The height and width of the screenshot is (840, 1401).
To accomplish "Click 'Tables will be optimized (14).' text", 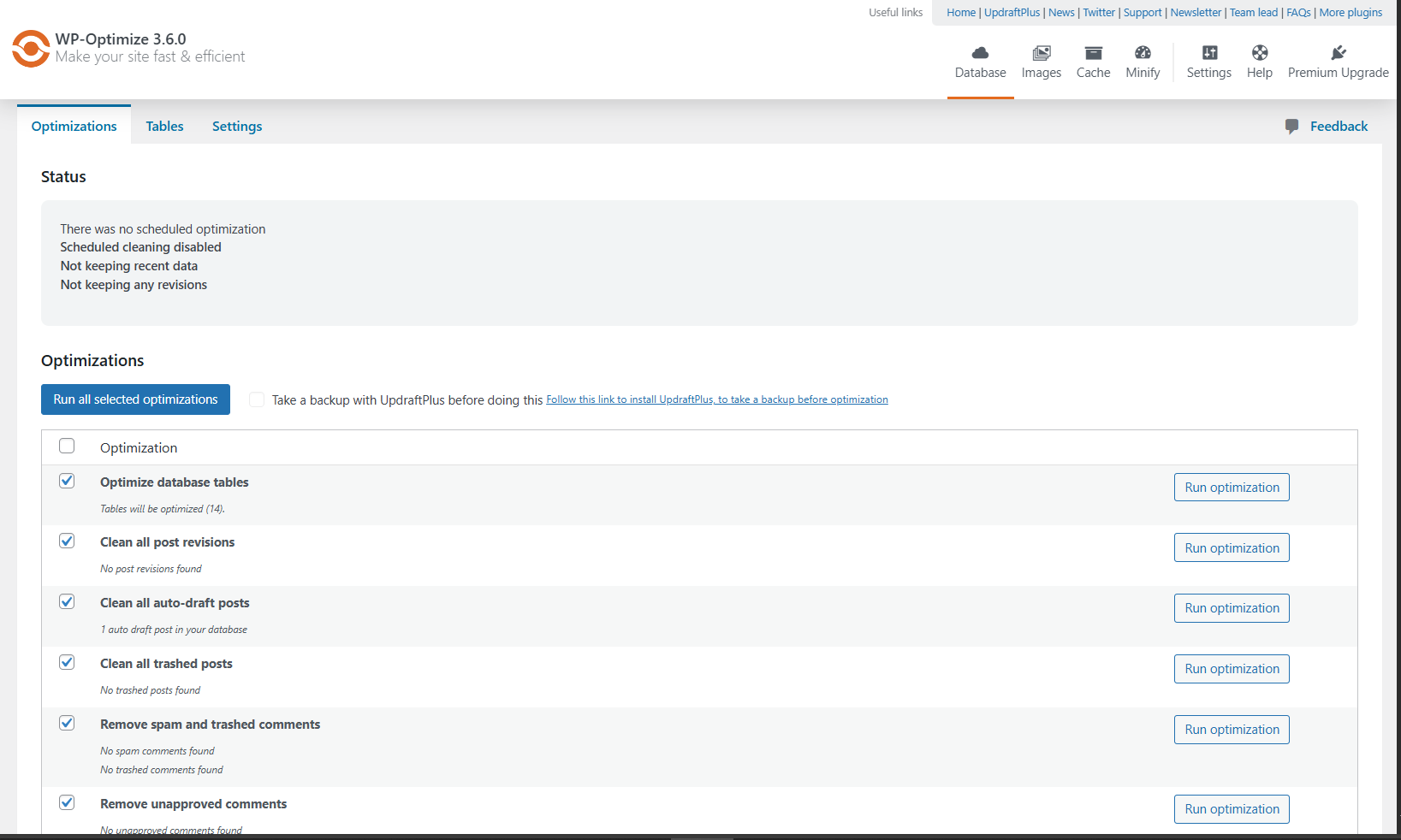I will 163,509.
